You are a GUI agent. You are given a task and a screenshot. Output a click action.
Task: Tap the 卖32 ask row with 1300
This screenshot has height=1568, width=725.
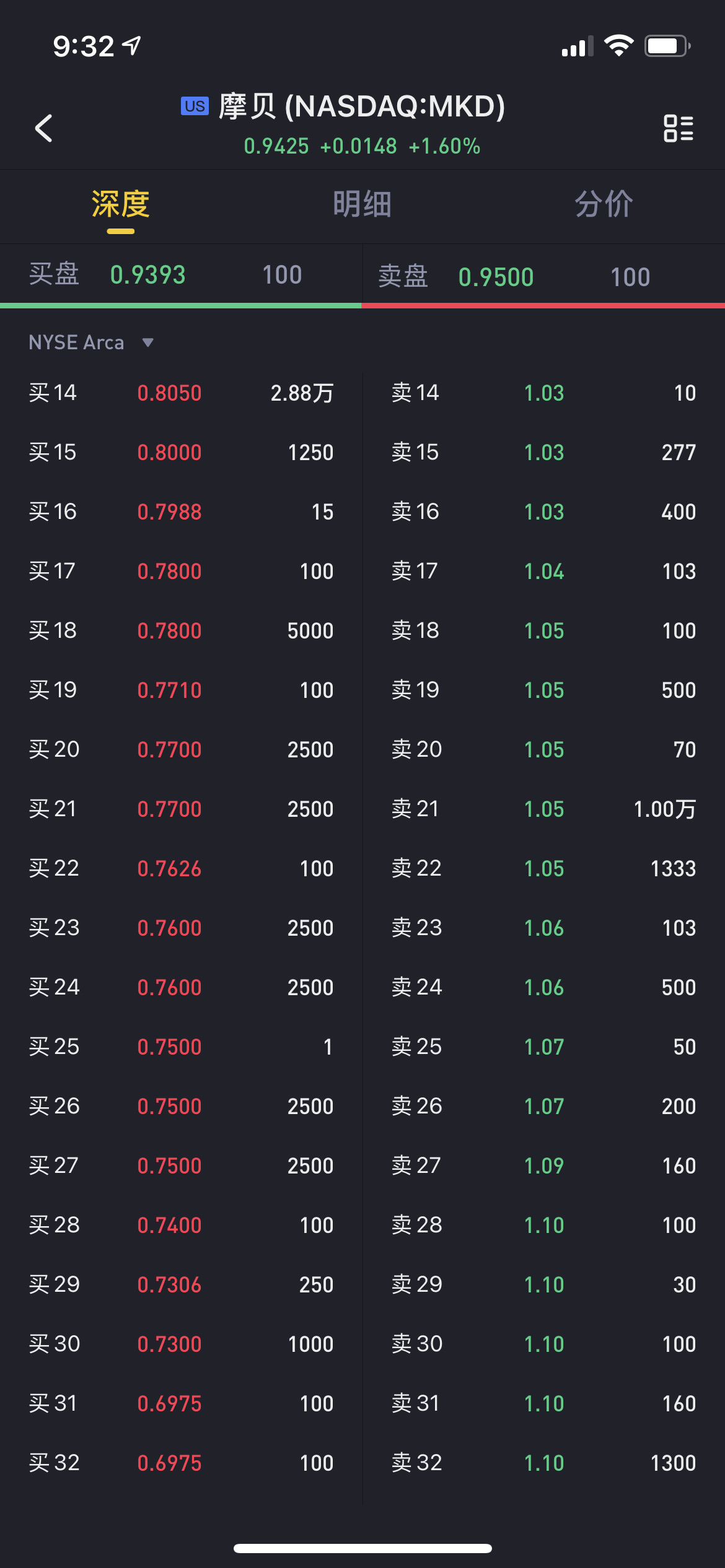tap(543, 1463)
